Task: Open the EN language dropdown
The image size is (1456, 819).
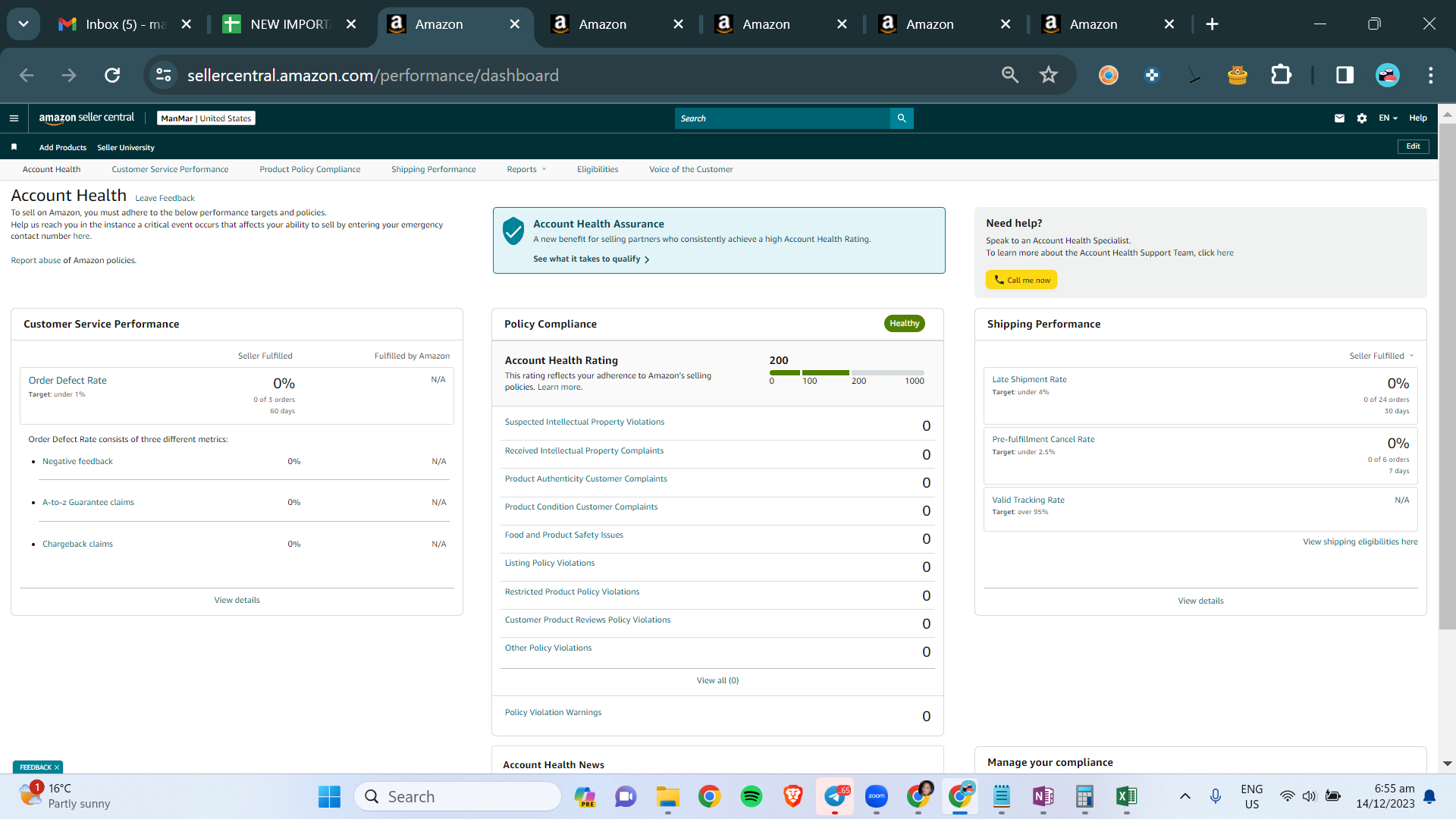Action: 1388,118
